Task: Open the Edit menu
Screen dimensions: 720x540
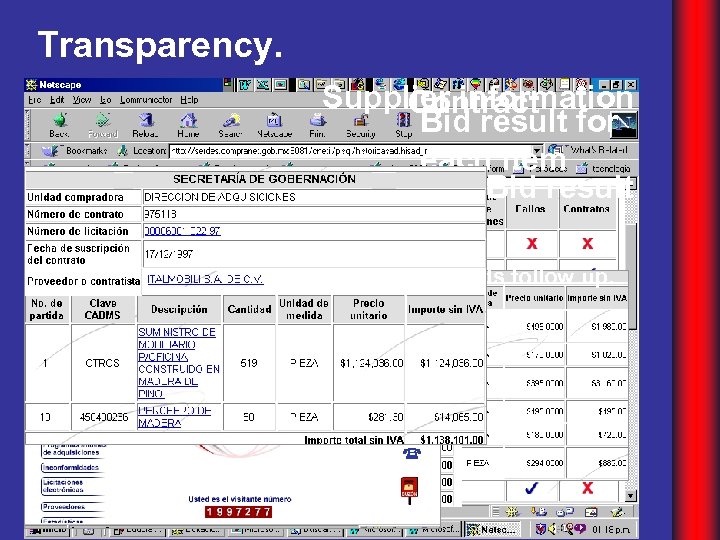Action: coord(57,100)
